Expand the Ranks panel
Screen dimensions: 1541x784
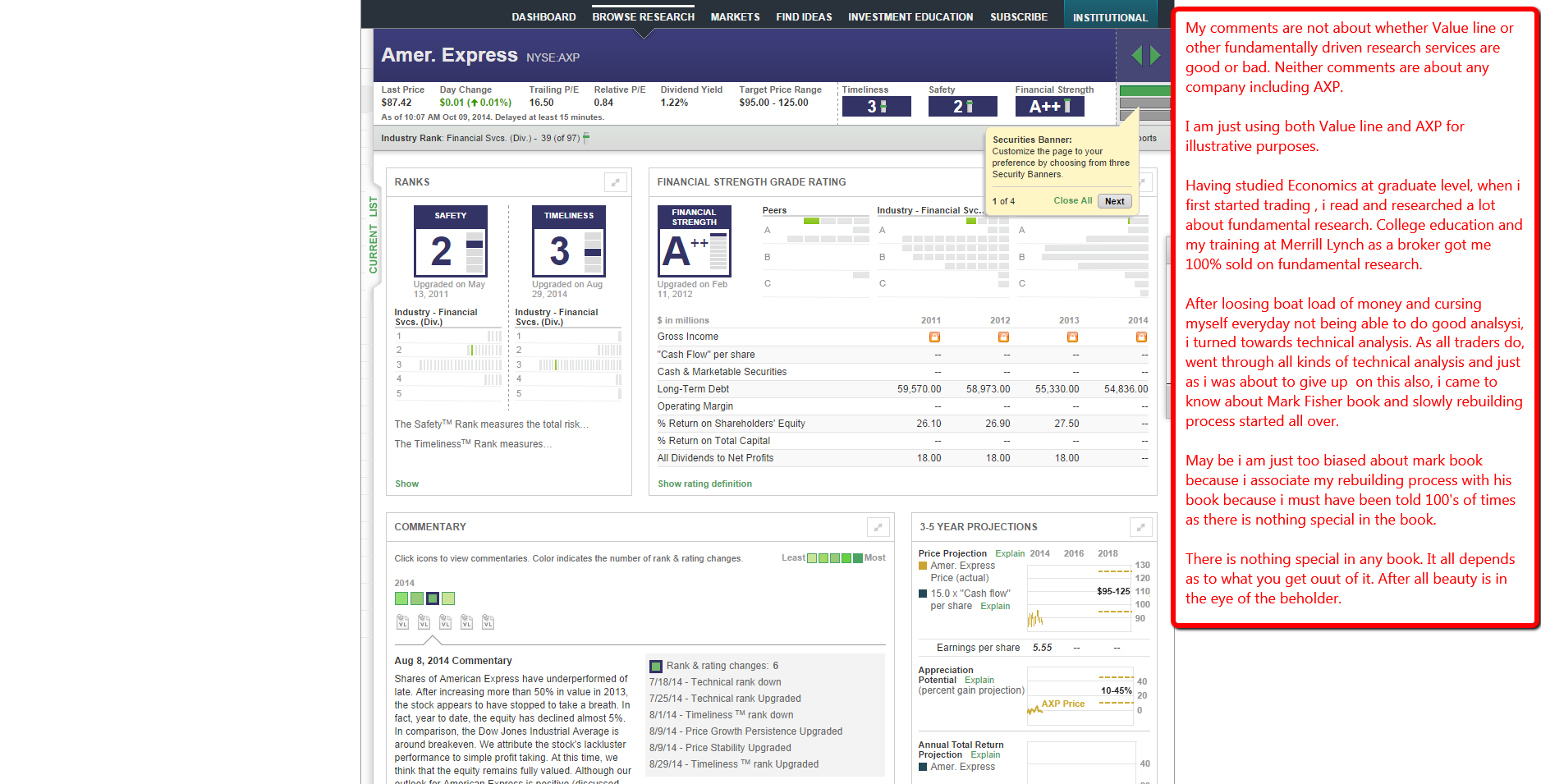click(x=615, y=182)
